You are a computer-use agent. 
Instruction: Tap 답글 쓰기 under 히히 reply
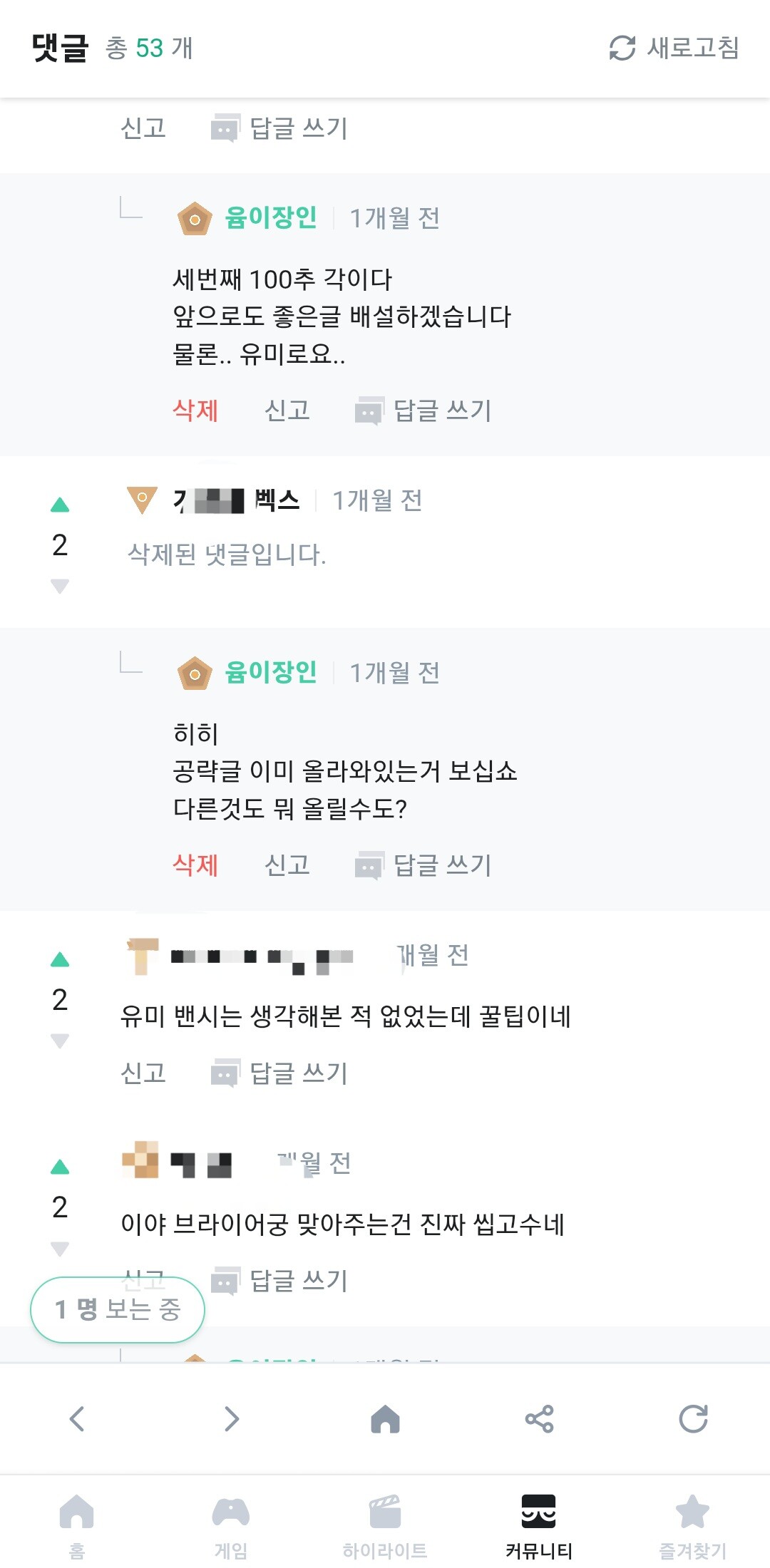(x=424, y=865)
